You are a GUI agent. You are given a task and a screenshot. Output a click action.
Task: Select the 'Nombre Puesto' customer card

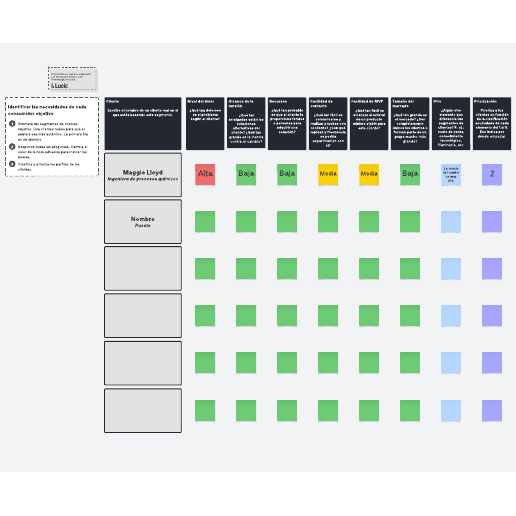[x=143, y=222]
